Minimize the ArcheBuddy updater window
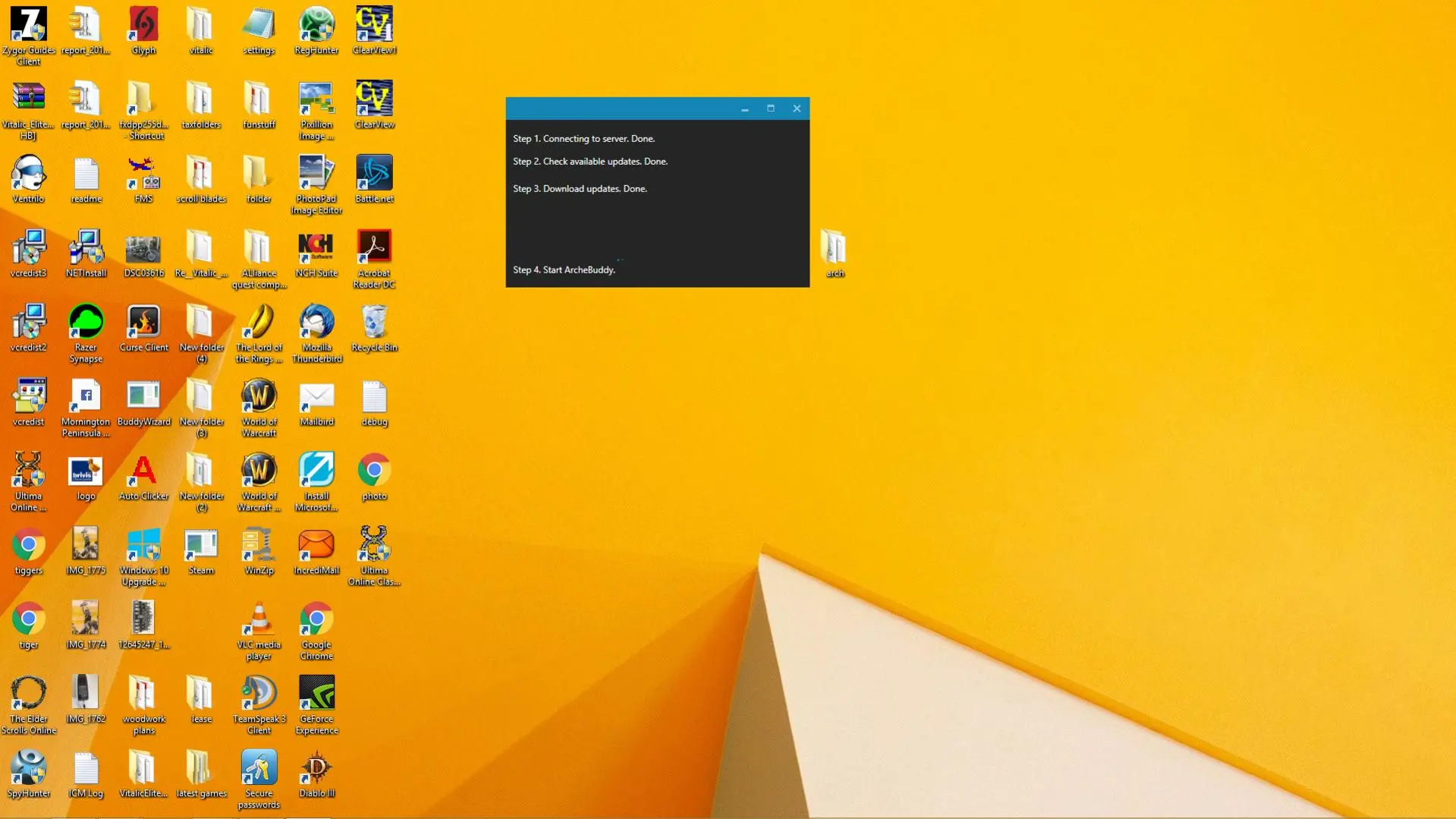This screenshot has height=819, width=1456. point(745,109)
